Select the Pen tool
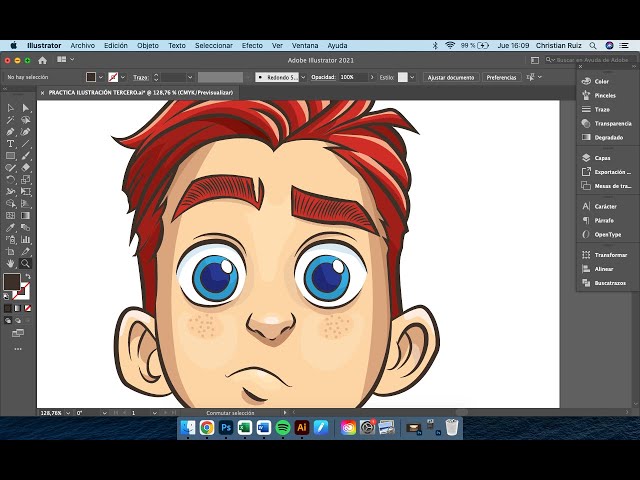This screenshot has width=640, height=480. pyautogui.click(x=10, y=132)
